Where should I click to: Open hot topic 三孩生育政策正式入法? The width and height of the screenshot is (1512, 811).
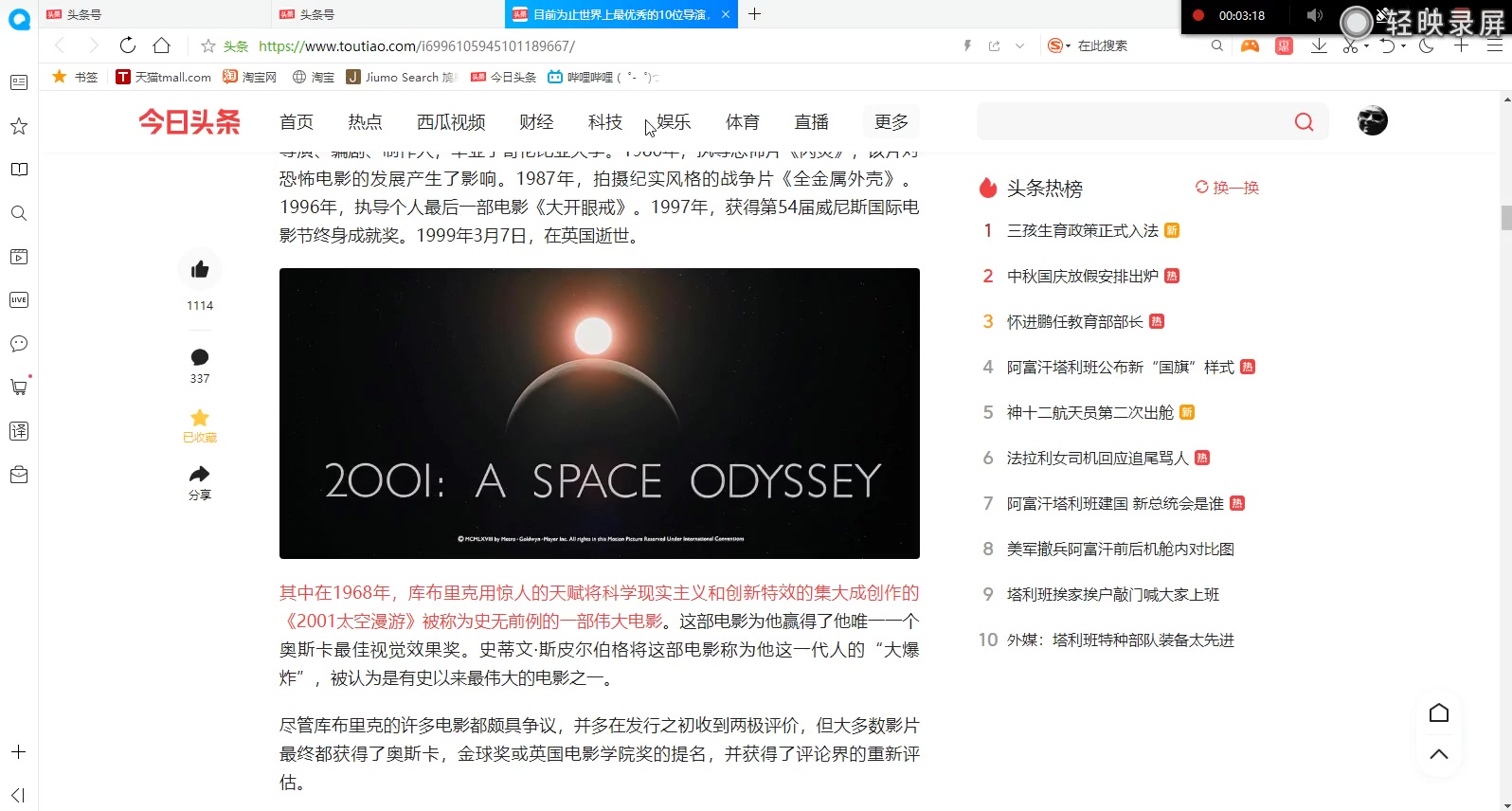point(1082,230)
